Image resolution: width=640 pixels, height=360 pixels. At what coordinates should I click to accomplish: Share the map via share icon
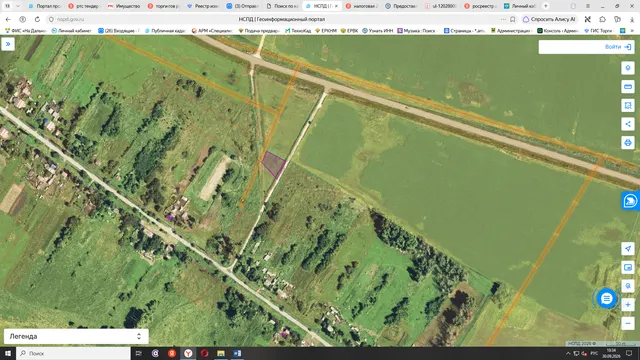tap(628, 124)
